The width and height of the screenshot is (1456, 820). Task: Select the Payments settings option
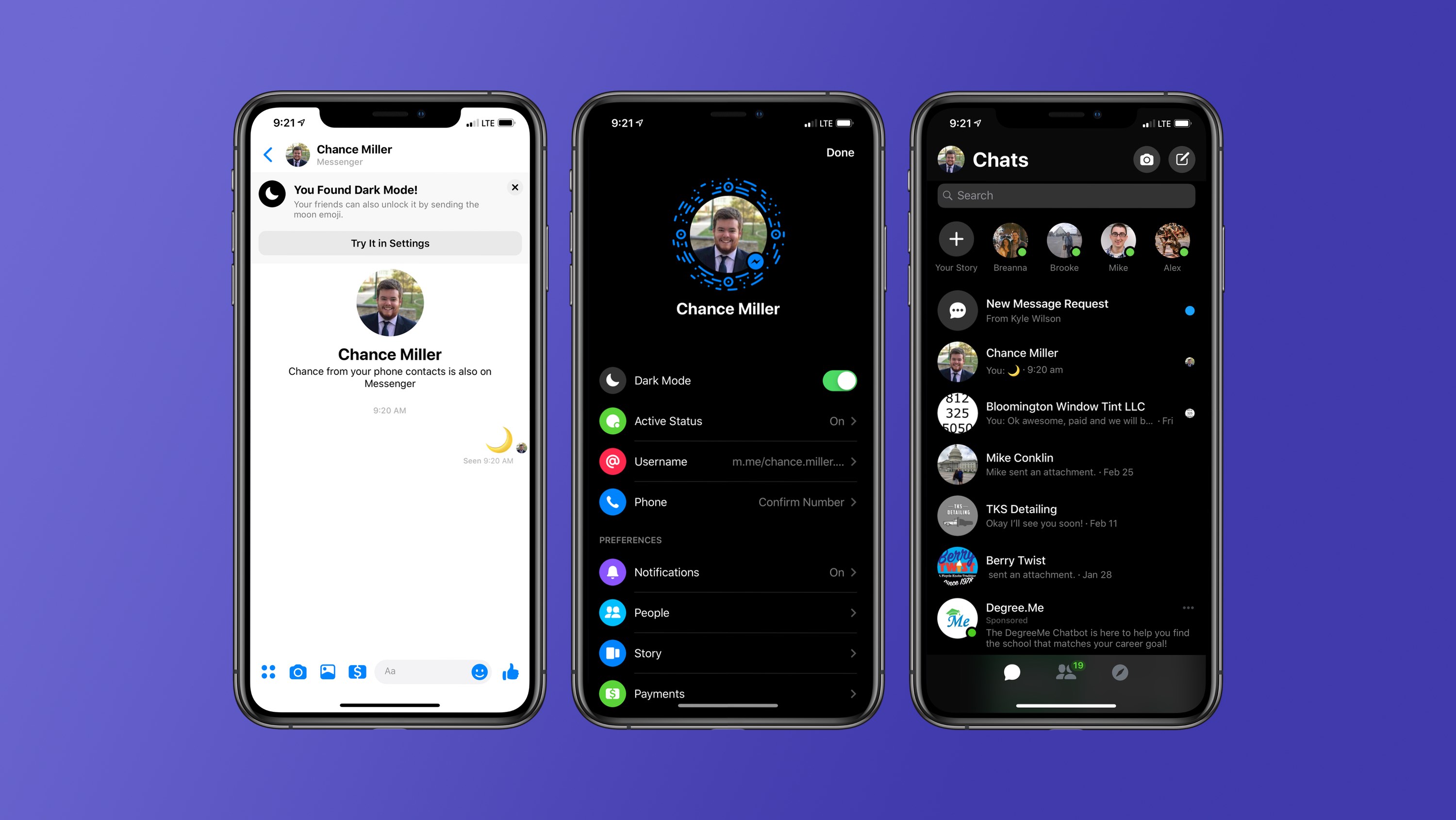[728, 692]
